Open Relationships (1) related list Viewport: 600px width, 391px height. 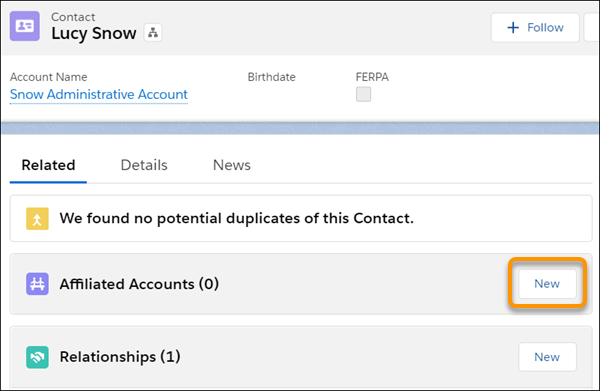point(120,357)
